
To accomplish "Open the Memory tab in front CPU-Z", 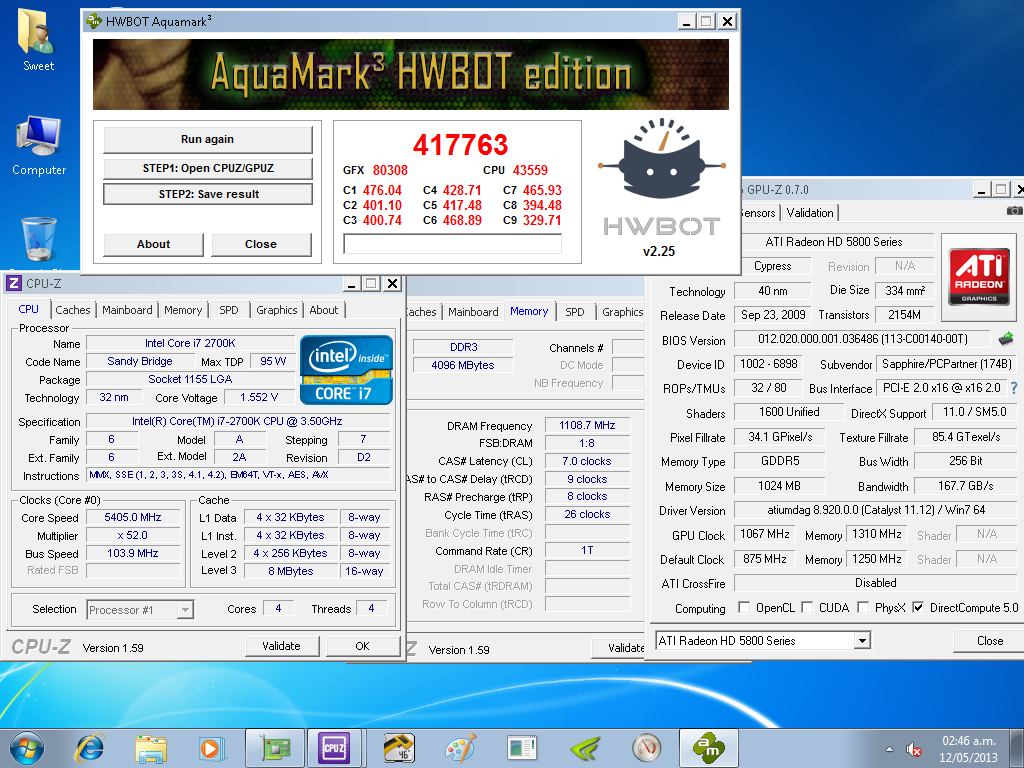I will [183, 310].
